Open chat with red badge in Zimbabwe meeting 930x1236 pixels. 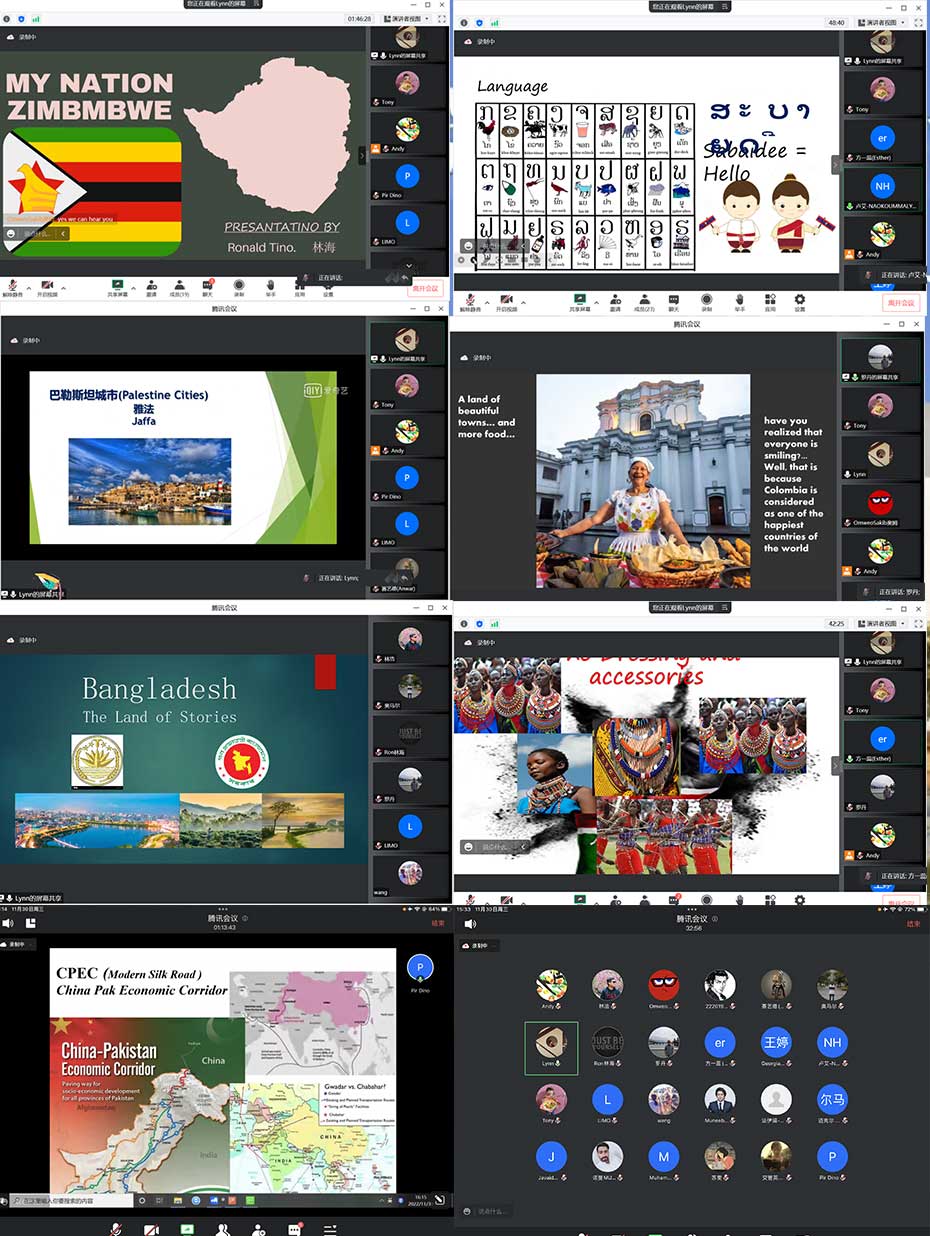pyautogui.click(x=208, y=286)
